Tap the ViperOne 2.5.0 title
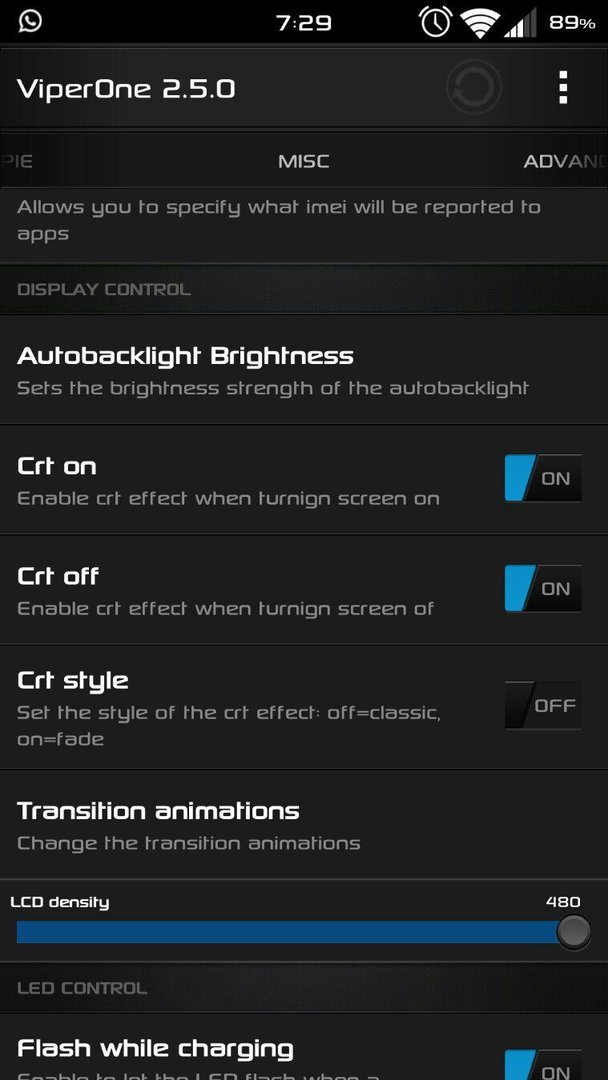608x1080 pixels. [126, 89]
